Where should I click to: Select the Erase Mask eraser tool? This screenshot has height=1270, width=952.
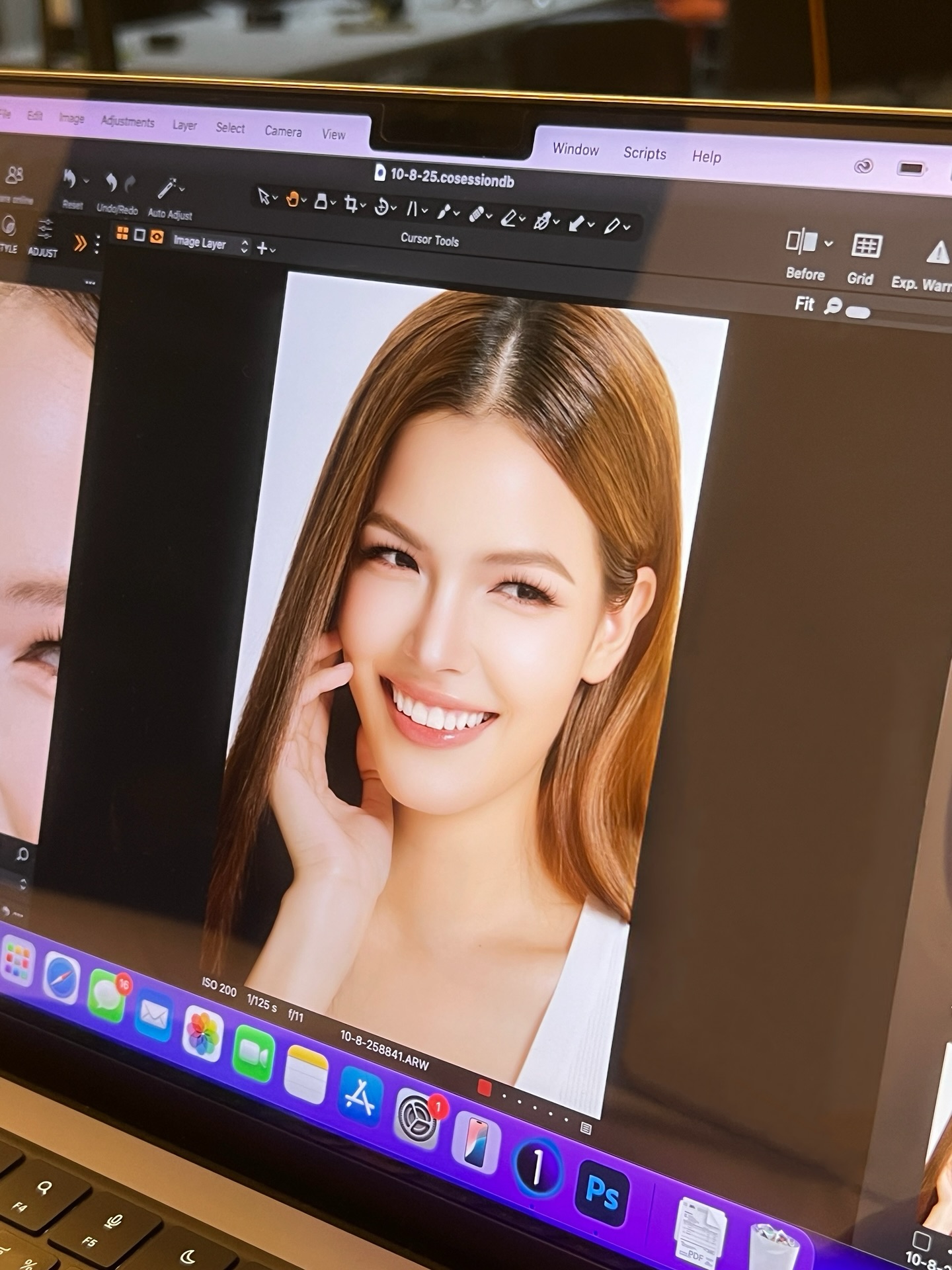(x=508, y=218)
